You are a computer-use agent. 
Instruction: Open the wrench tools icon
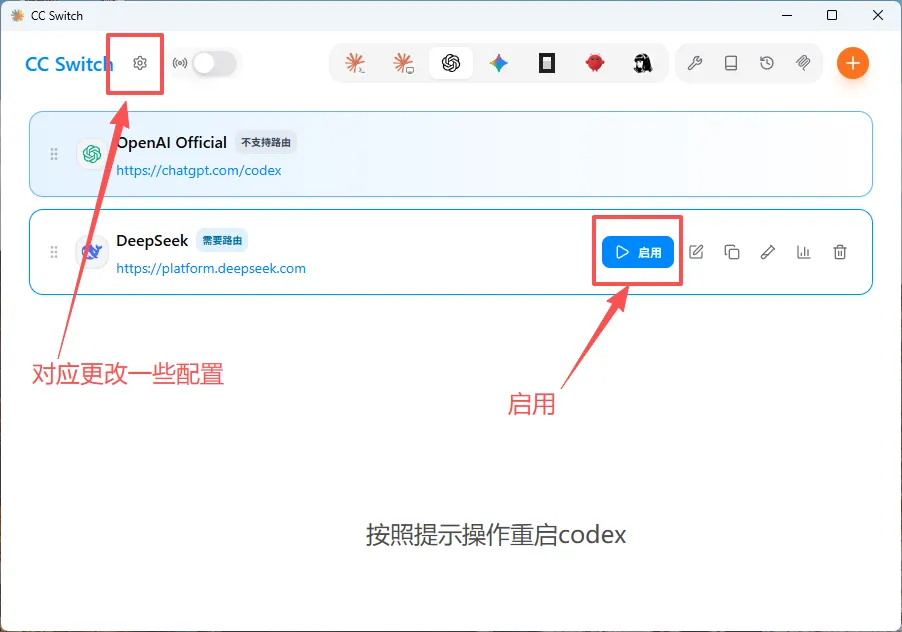(x=695, y=63)
